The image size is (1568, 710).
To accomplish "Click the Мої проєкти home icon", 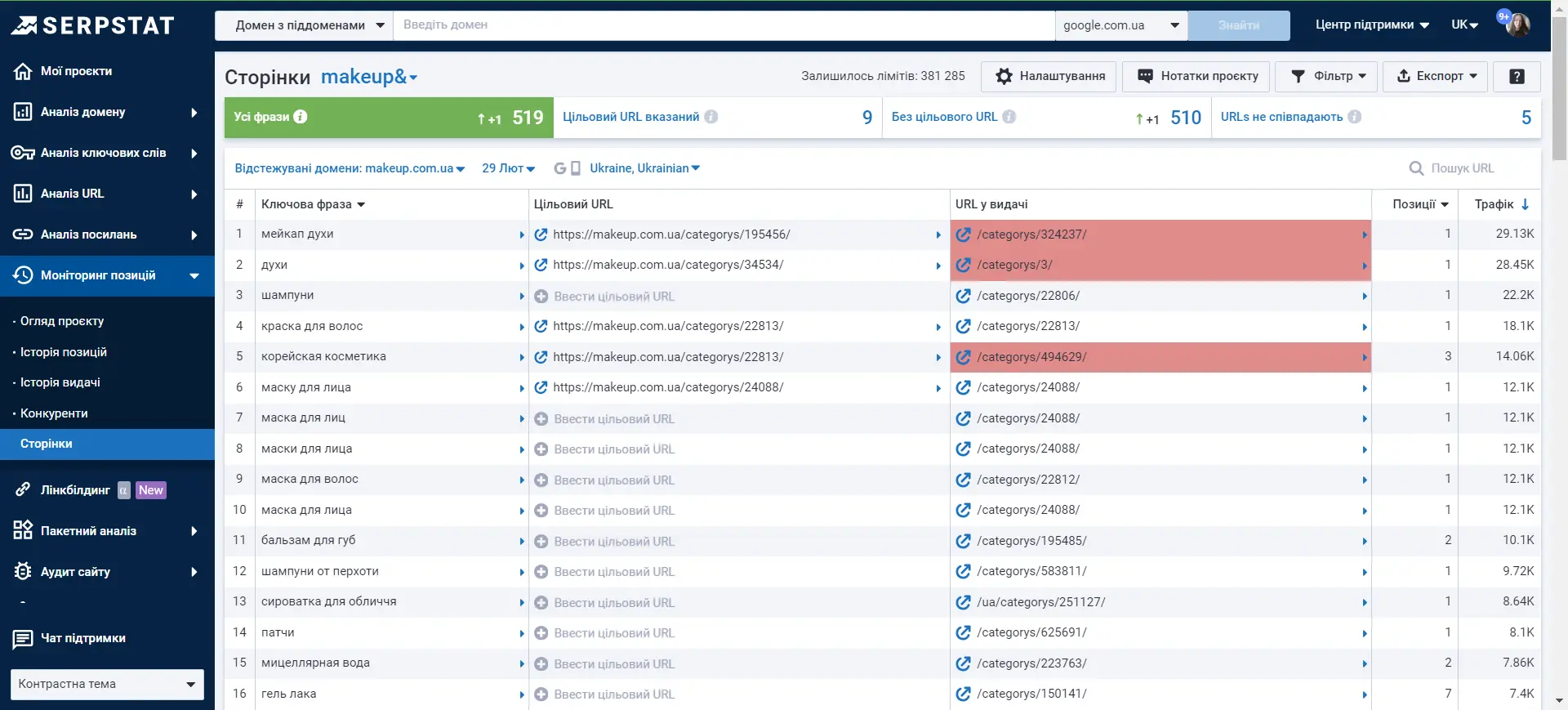I will click(x=23, y=71).
